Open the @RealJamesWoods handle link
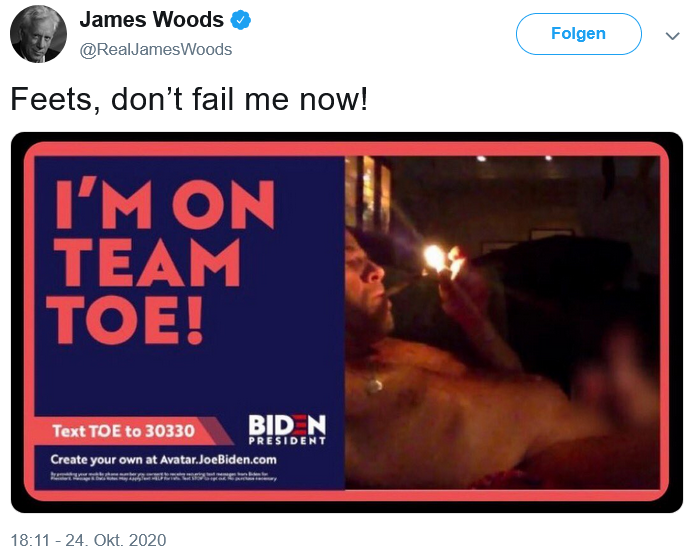The image size is (685, 557). [x=156, y=49]
